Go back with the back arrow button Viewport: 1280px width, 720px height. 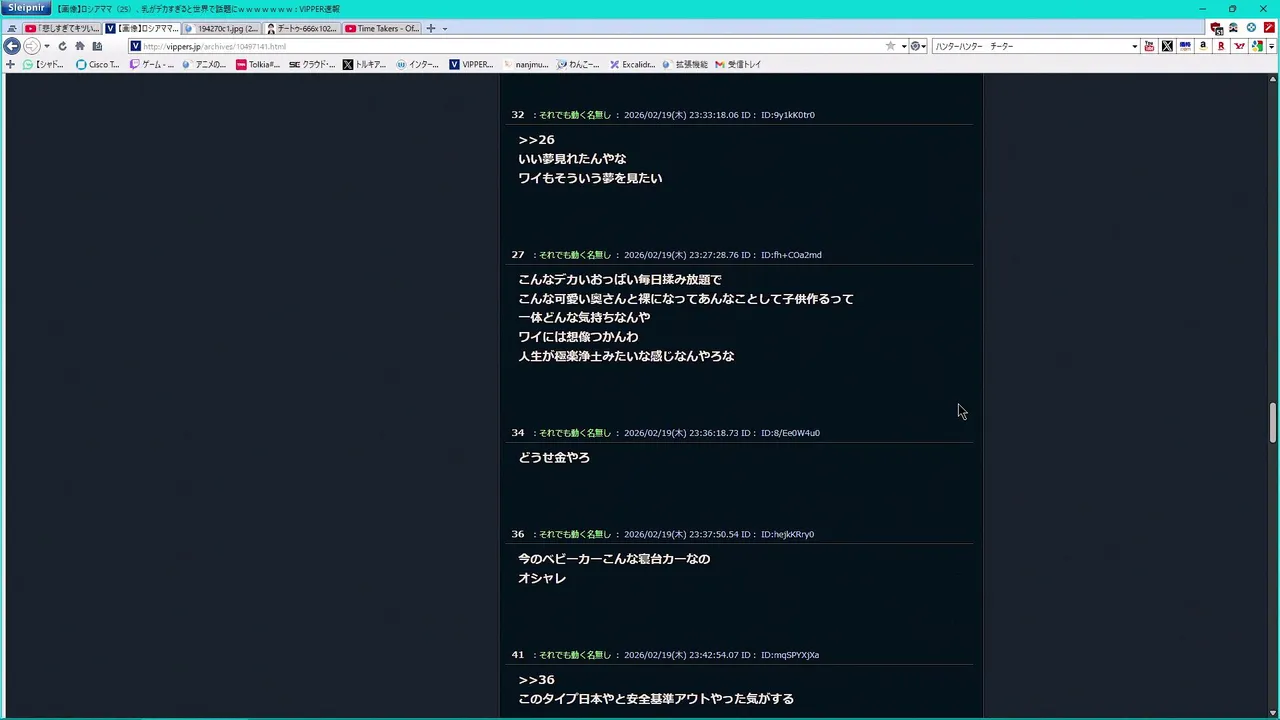[x=12, y=46]
